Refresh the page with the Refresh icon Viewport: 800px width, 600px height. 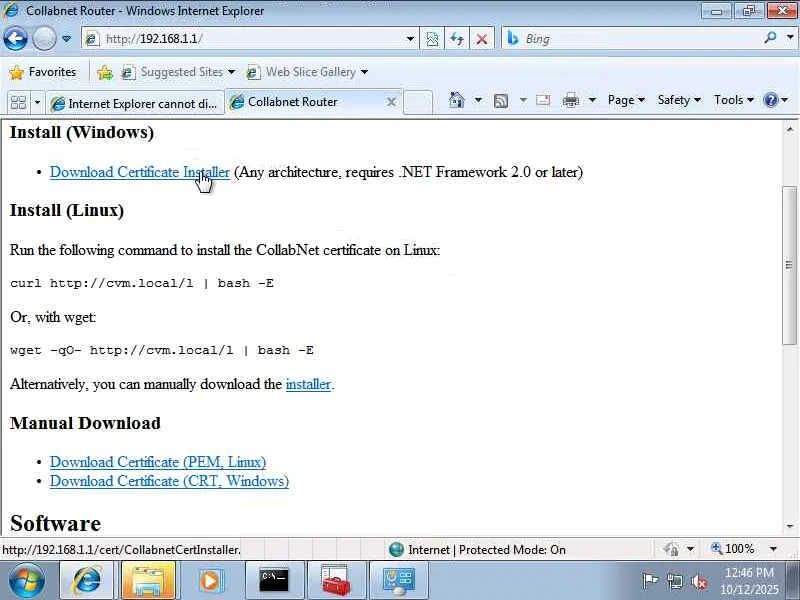click(x=457, y=39)
